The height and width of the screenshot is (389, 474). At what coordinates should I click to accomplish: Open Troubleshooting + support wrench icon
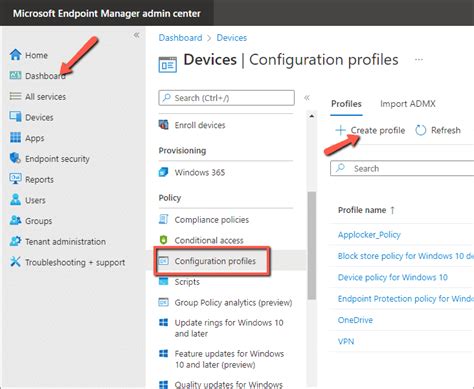pos(15,262)
